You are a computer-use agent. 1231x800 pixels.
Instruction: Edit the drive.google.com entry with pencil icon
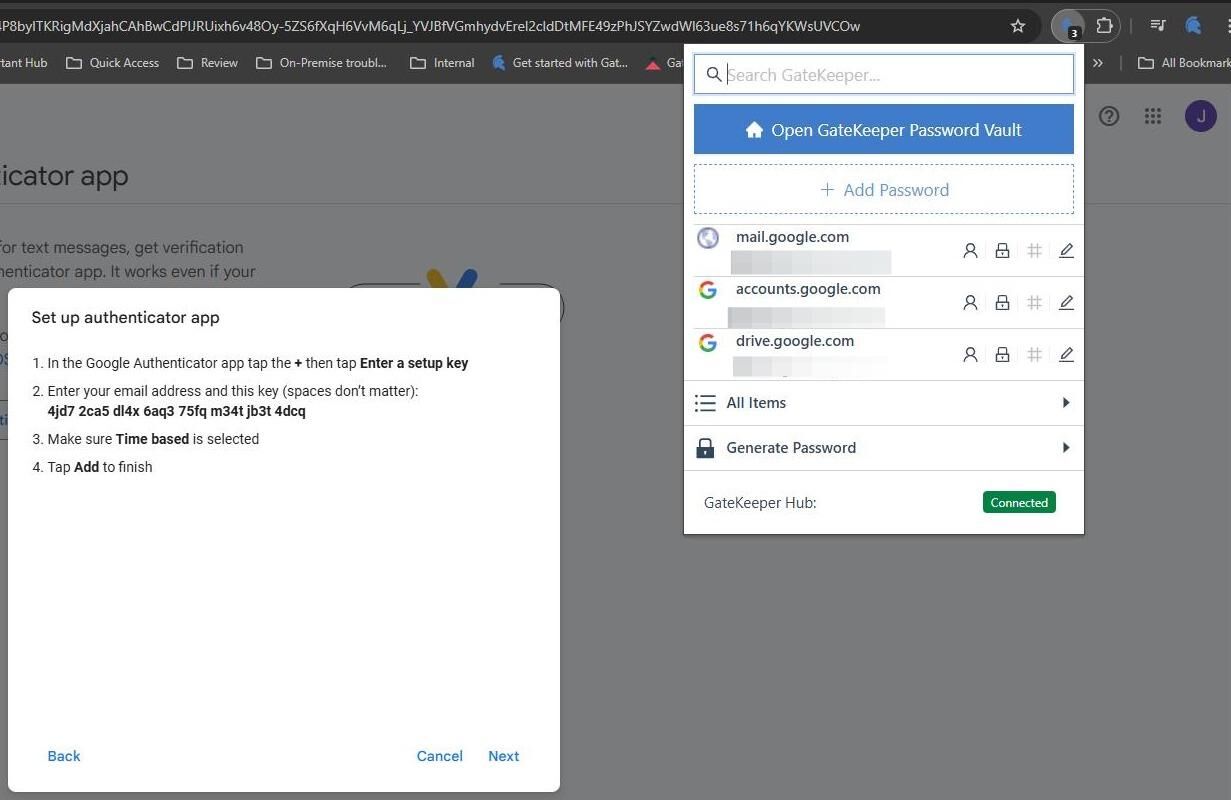(1066, 354)
